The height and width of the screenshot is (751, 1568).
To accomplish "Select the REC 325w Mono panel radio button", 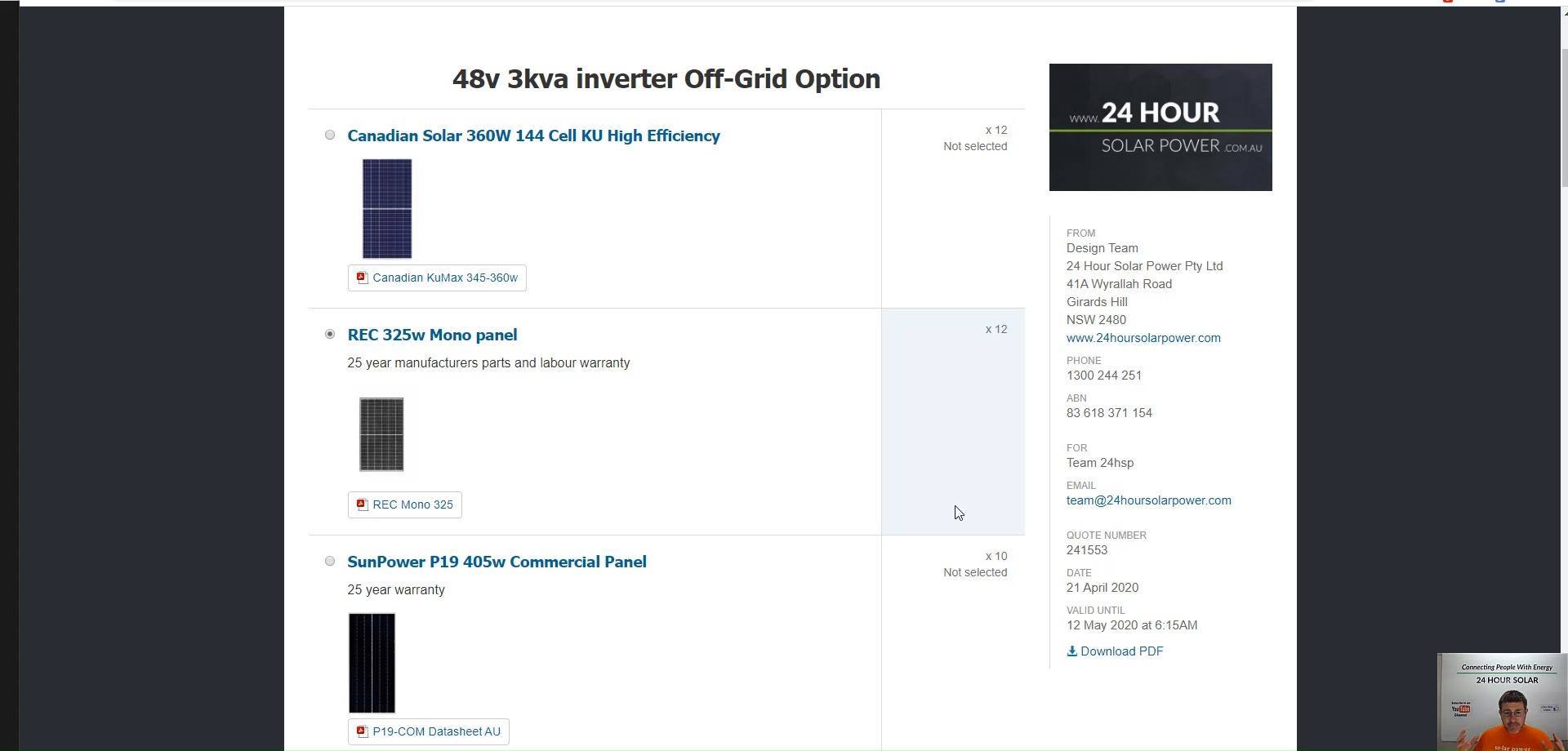I will (x=330, y=334).
